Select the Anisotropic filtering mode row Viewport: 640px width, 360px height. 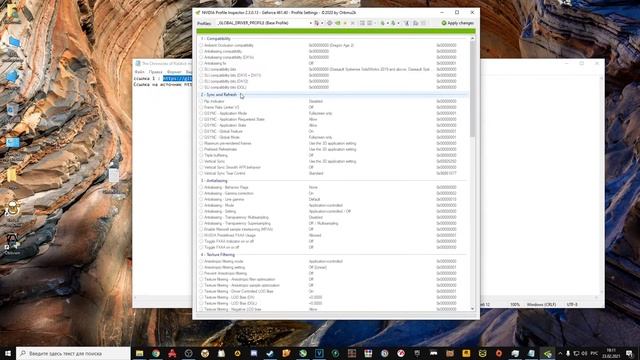click(x=333, y=261)
